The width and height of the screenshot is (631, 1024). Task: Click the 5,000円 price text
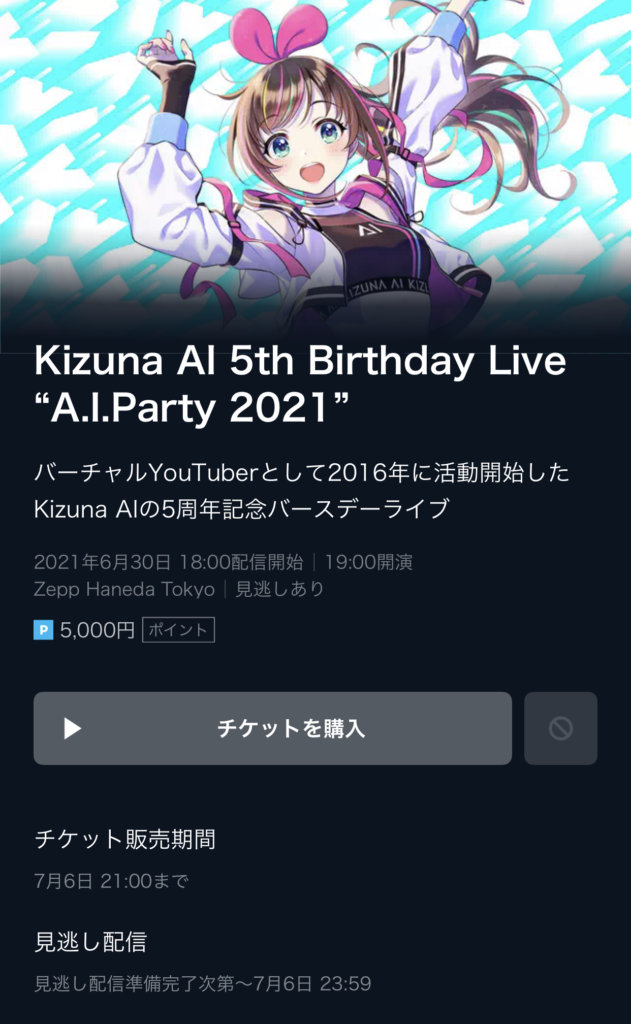pyautogui.click(x=97, y=630)
